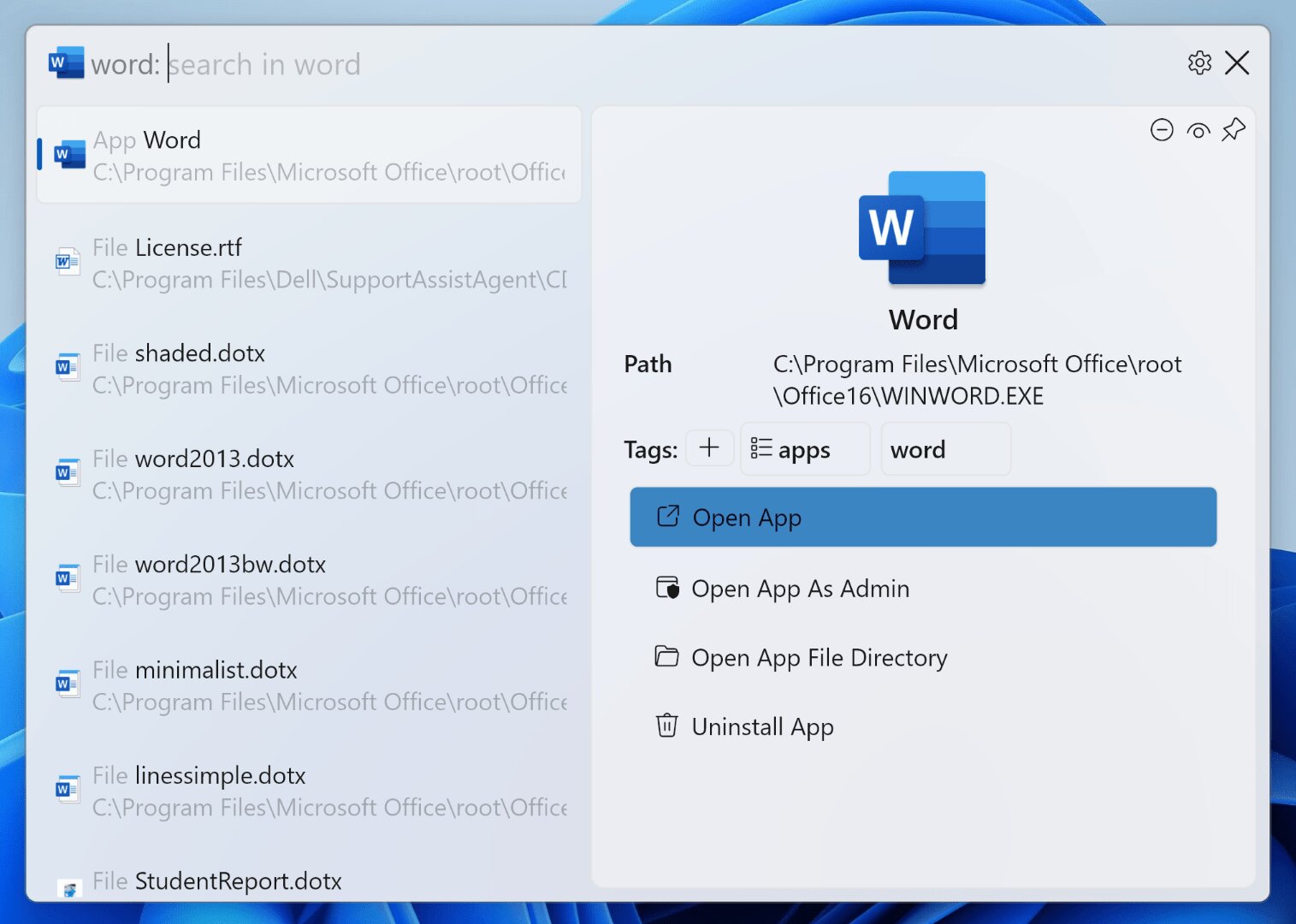Click the circled minus icon in preview panel
This screenshot has height=924, width=1296.
point(1162,130)
